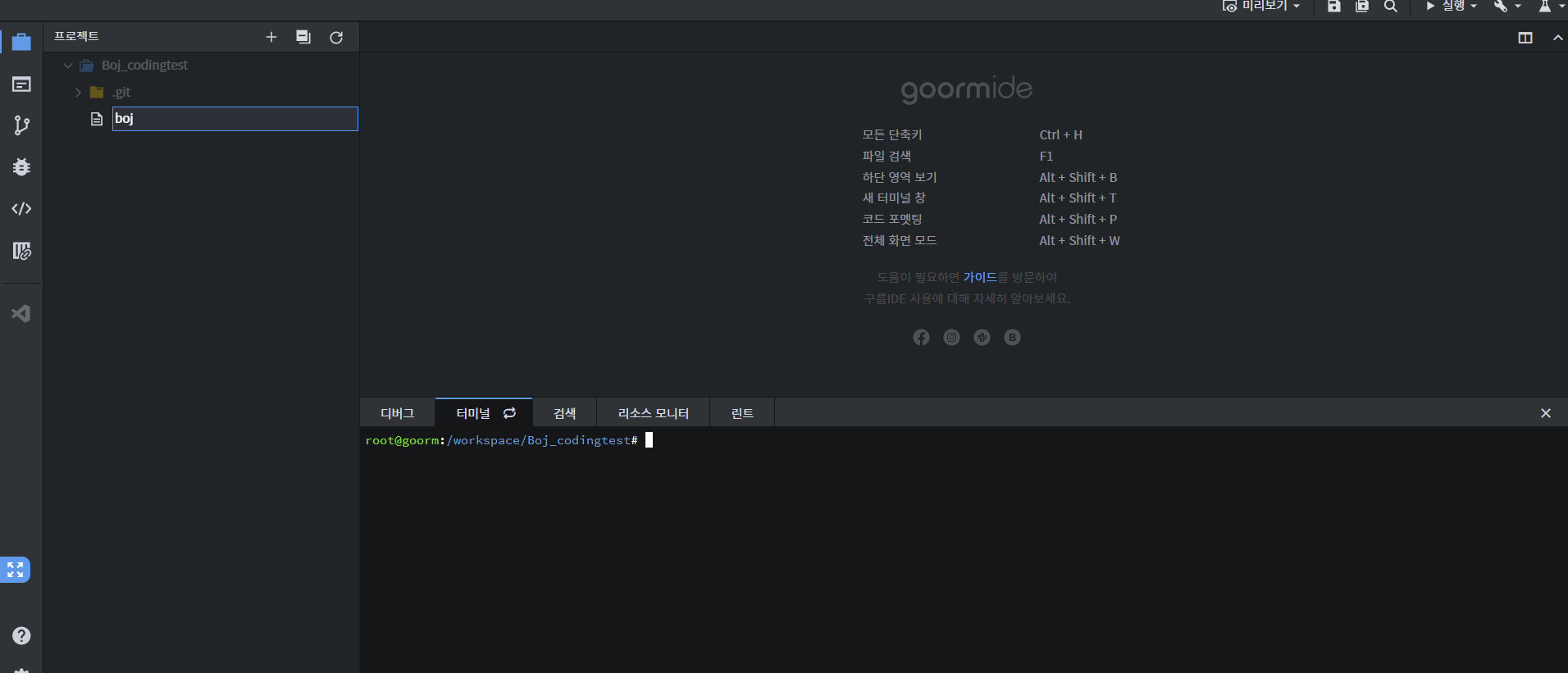Open the Project explorer sidebar icon
The width and height of the screenshot is (1568, 673).
(21, 42)
